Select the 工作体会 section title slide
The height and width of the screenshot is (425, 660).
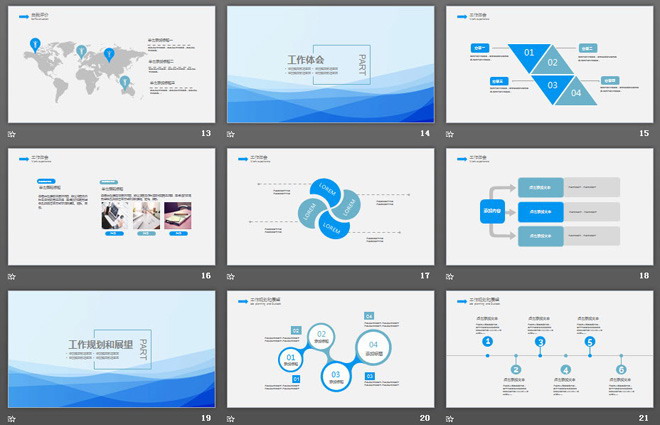(330, 64)
